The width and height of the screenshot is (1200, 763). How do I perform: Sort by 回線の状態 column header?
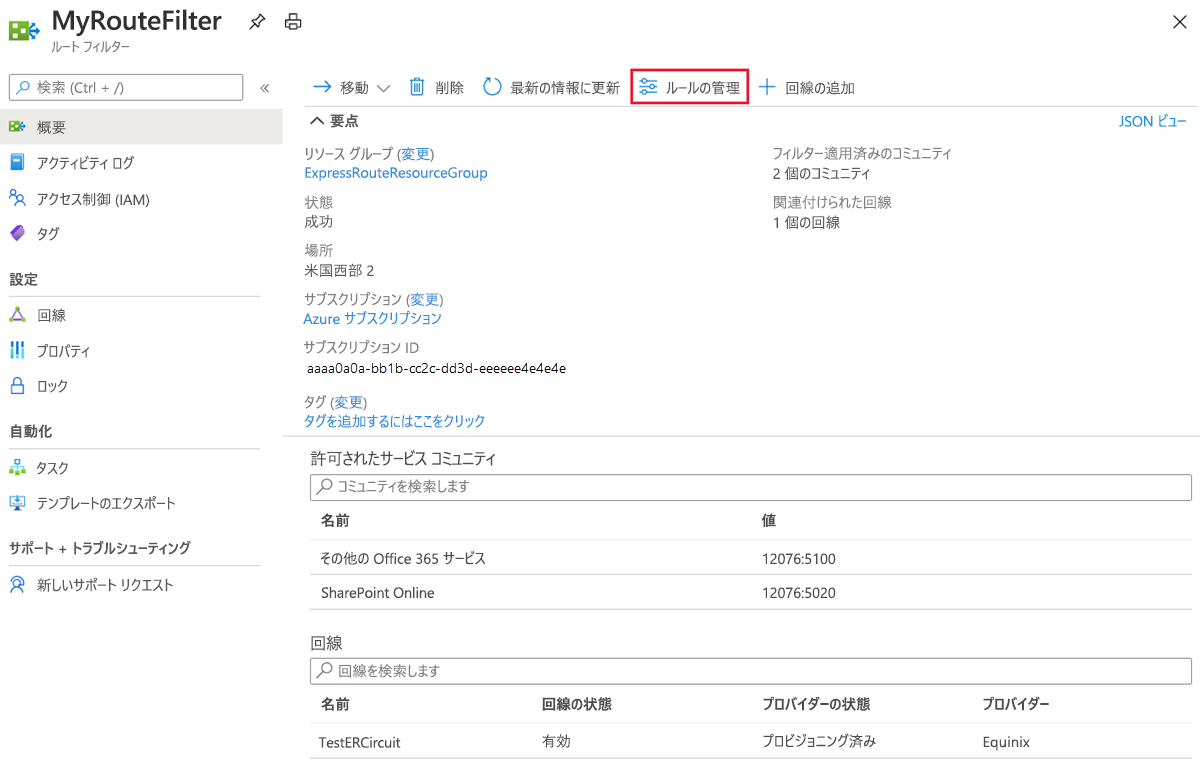click(x=576, y=704)
